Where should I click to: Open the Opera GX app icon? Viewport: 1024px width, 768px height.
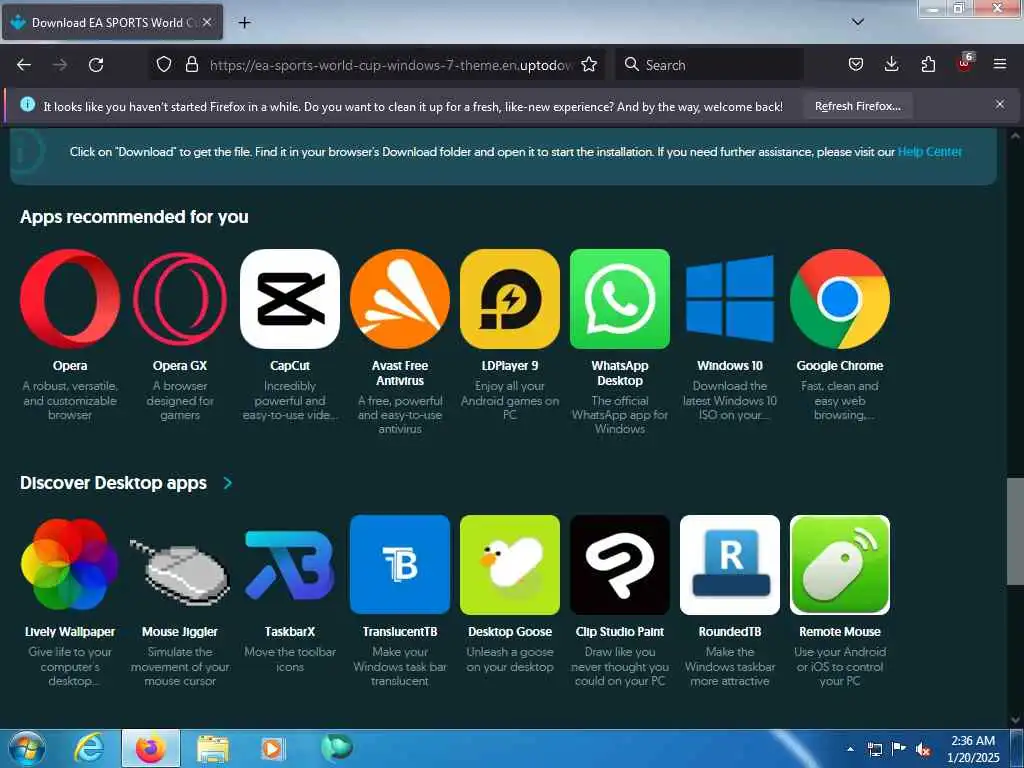(180, 298)
